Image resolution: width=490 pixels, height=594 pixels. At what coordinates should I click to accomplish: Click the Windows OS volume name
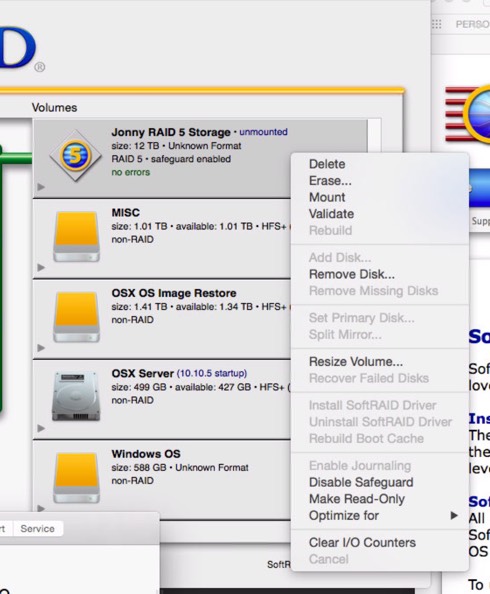coord(146,454)
